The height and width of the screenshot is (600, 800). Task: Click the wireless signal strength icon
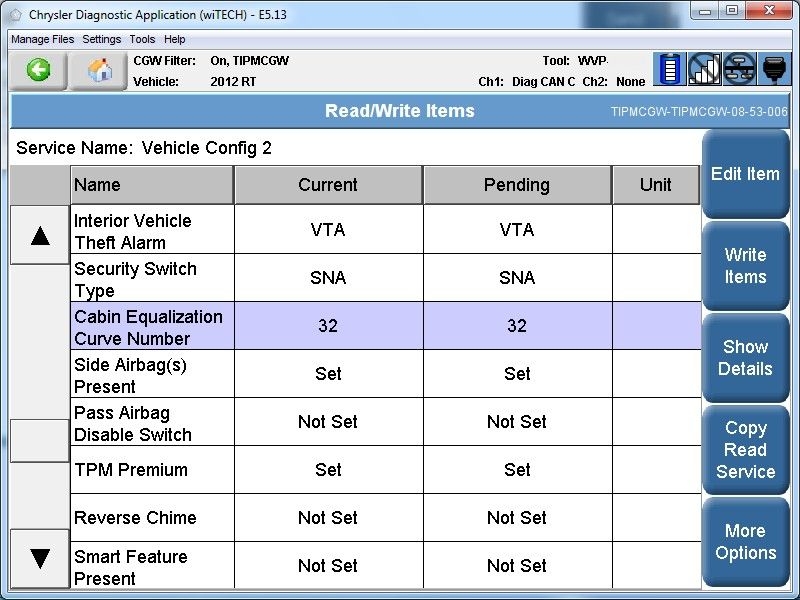(705, 70)
